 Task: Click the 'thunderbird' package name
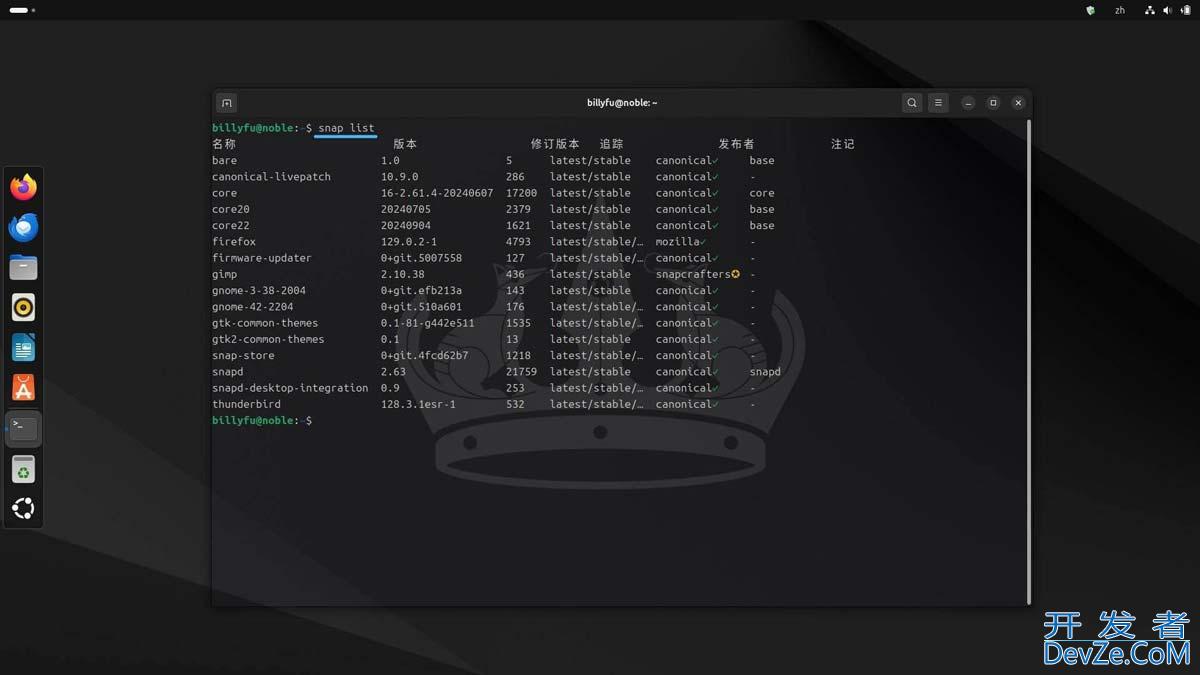(x=246, y=404)
